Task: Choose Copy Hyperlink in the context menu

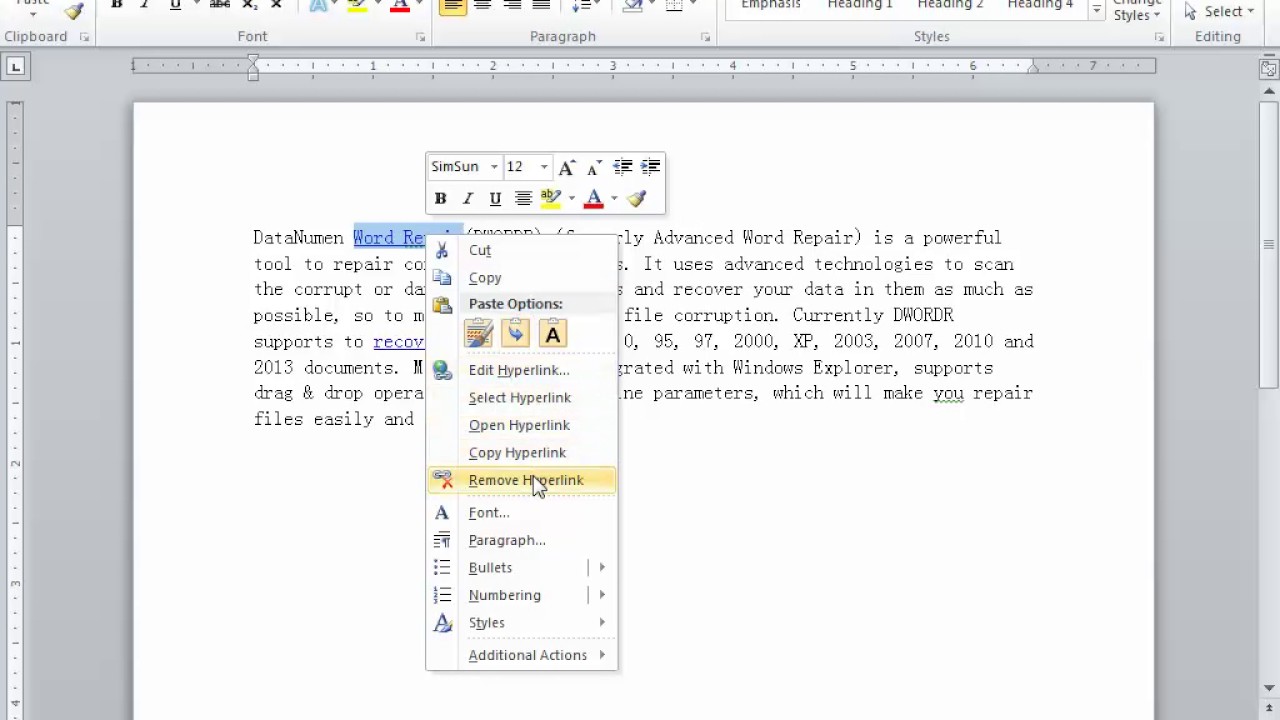Action: [x=522, y=452]
